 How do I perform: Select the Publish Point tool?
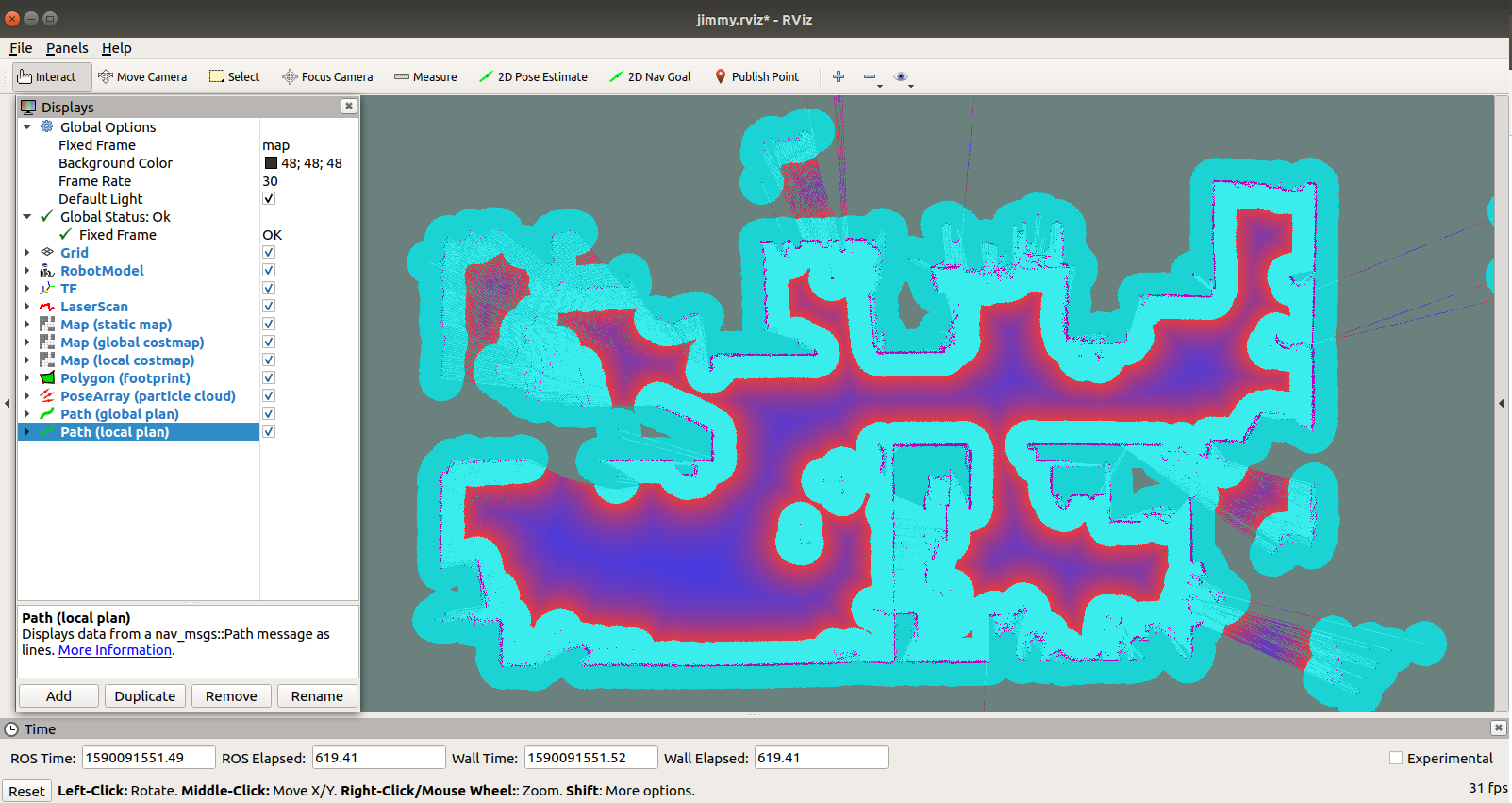click(x=756, y=77)
